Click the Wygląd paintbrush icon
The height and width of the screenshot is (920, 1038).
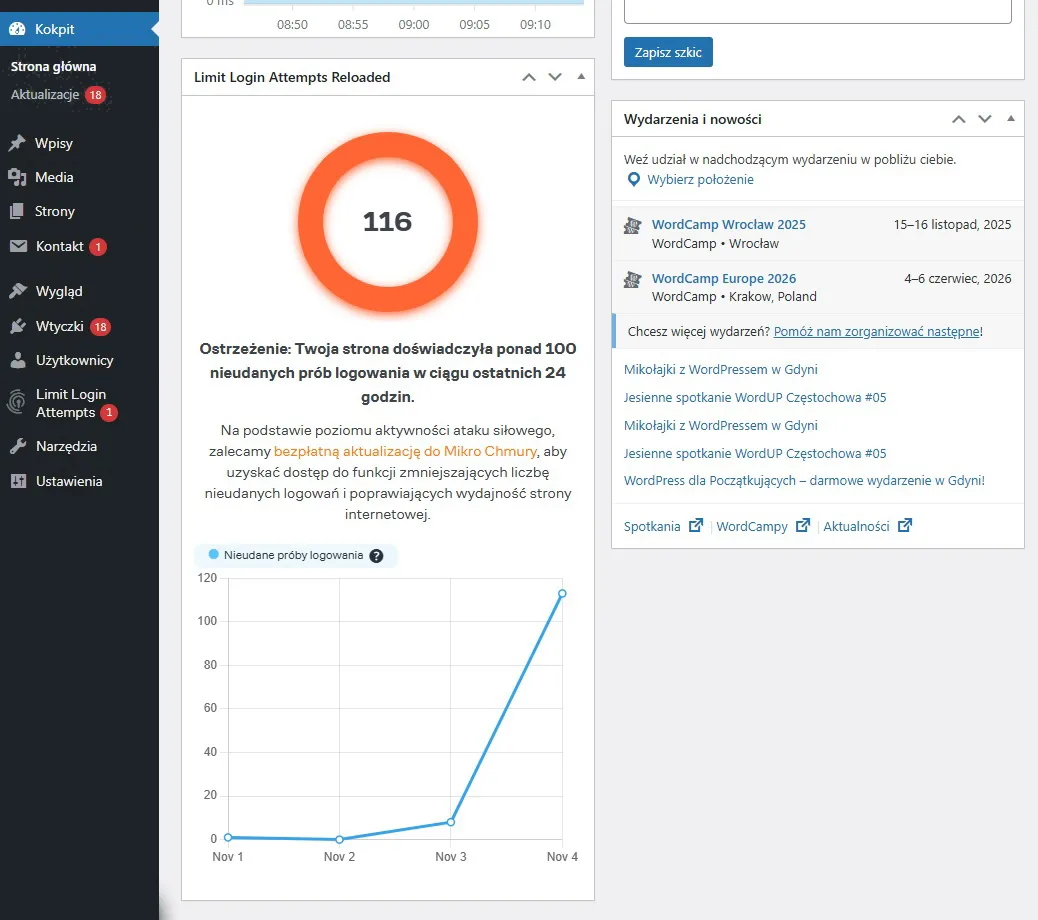[18, 291]
